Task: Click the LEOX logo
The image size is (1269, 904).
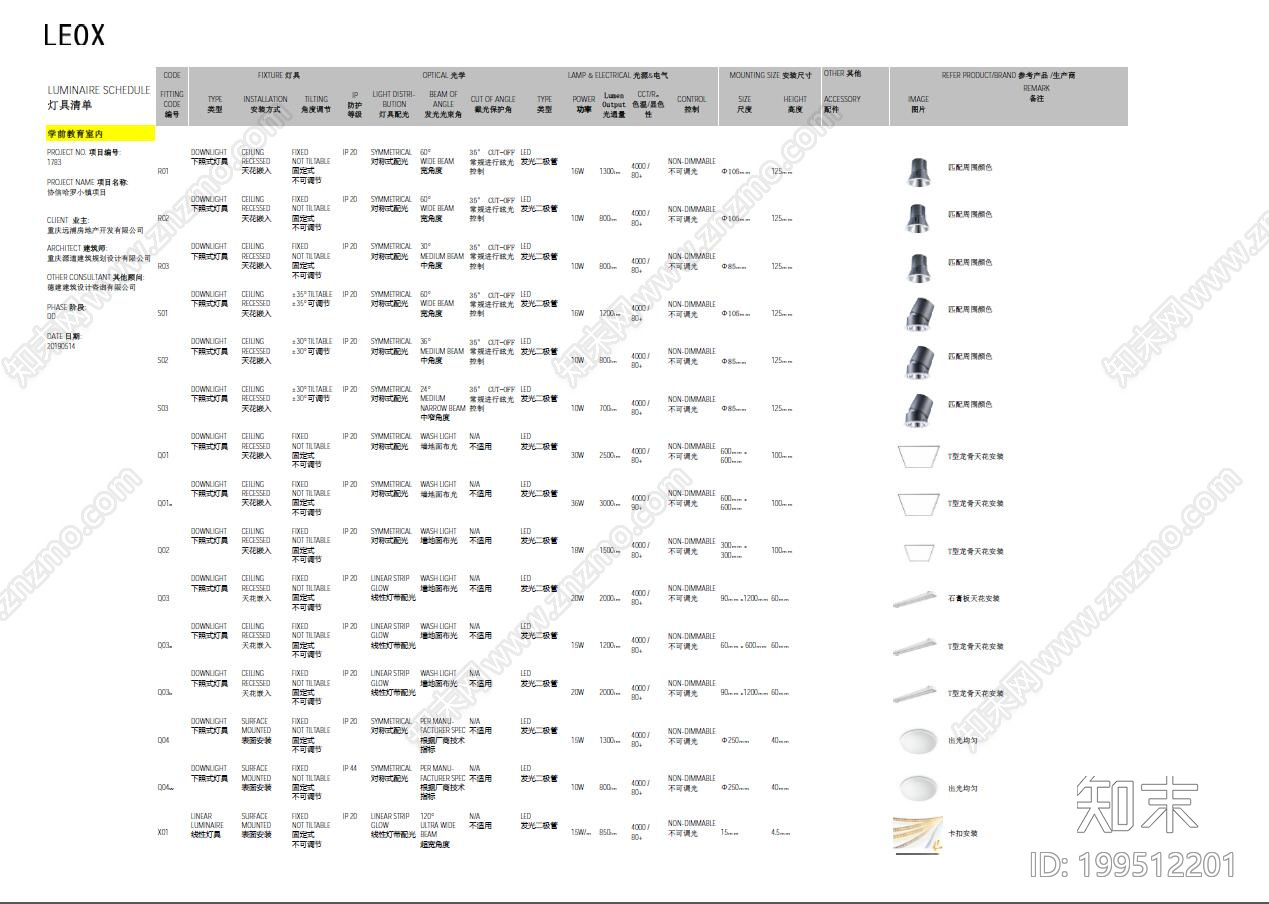Action: pos(74,35)
